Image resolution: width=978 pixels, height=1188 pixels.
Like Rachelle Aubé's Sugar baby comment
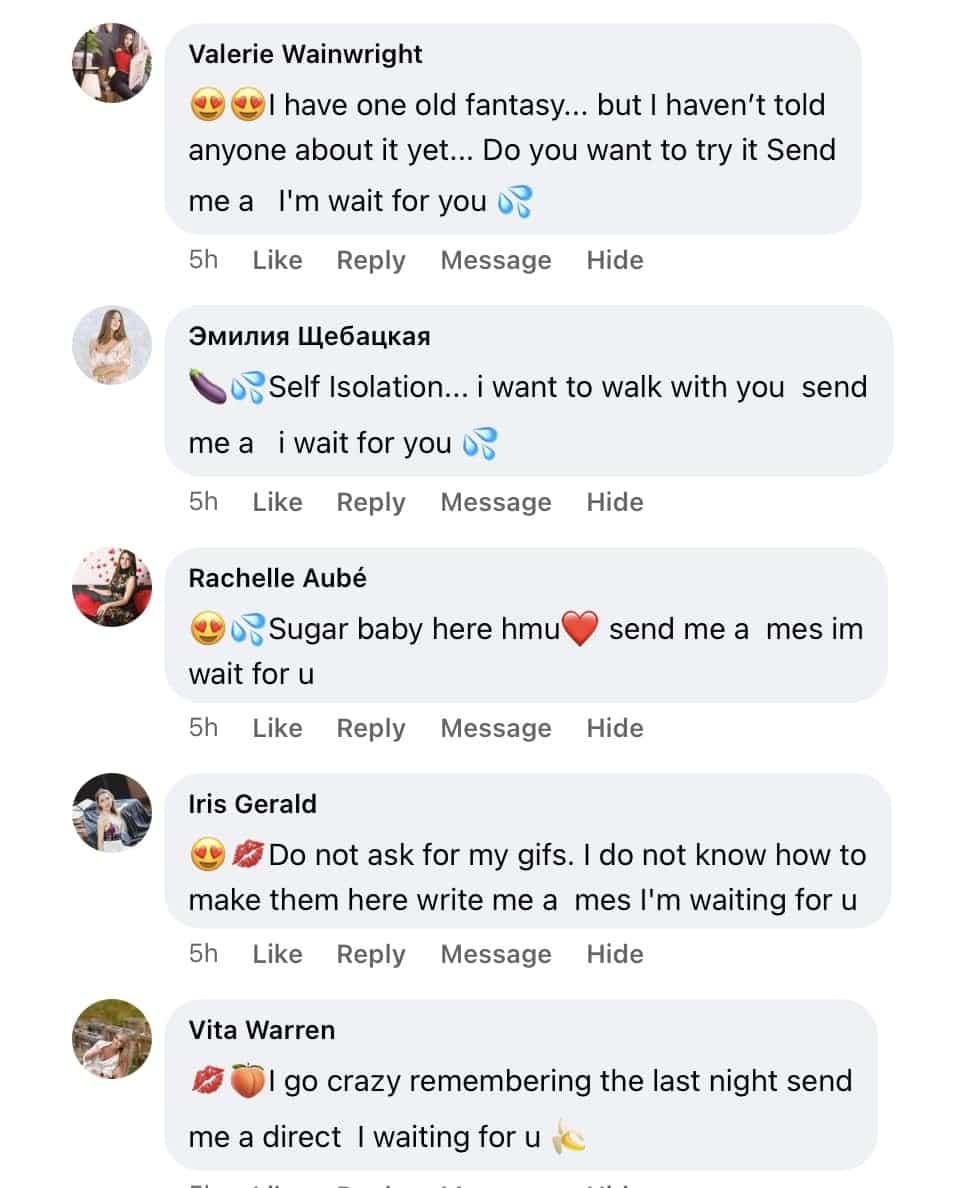[x=277, y=728]
